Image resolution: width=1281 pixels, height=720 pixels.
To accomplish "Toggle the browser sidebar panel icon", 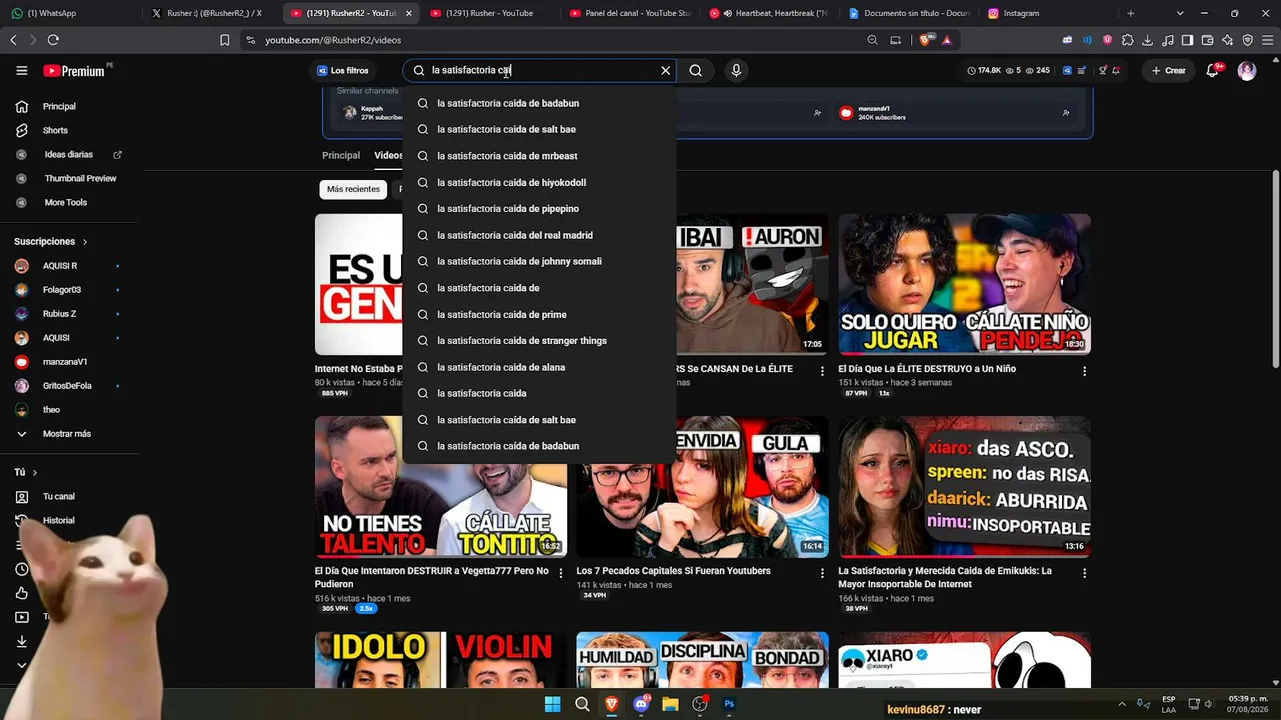I will [x=1187, y=40].
